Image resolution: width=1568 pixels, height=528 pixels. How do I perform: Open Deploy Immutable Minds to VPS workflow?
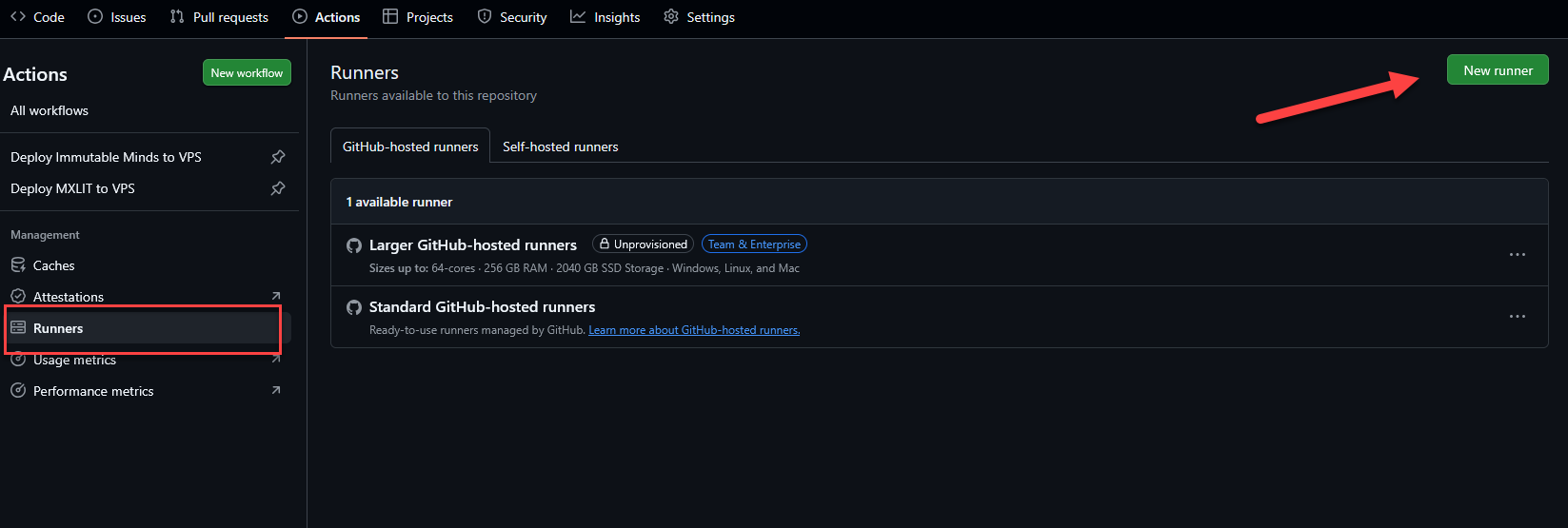click(x=106, y=157)
